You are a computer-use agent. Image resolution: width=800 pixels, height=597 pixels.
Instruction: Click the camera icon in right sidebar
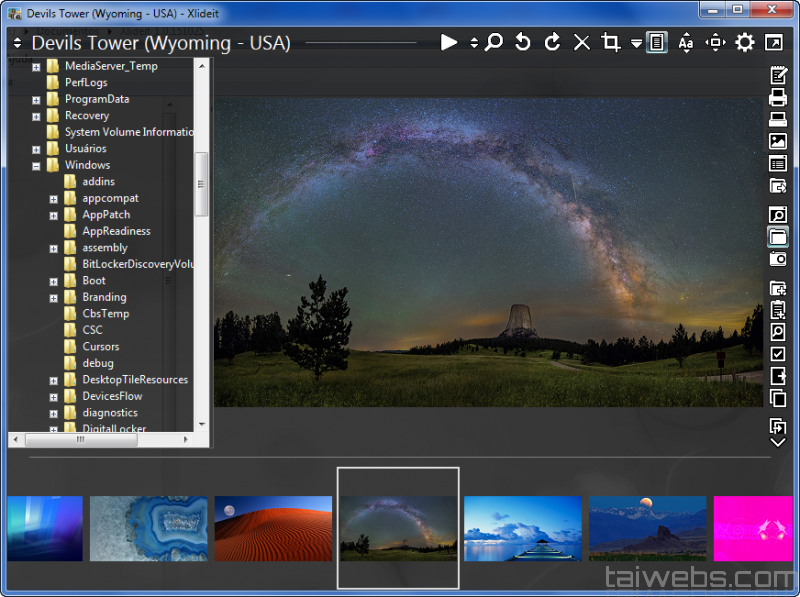click(778, 258)
